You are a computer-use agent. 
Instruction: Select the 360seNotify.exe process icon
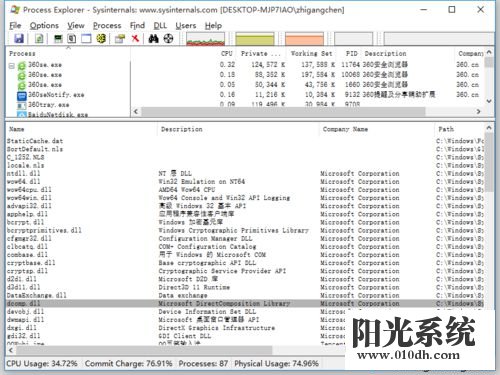[x=22, y=96]
